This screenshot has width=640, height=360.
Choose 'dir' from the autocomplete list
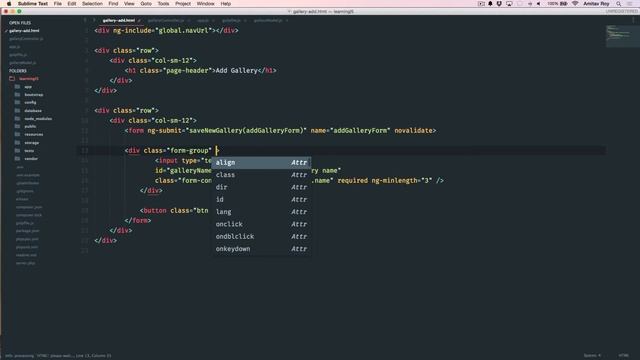261,187
